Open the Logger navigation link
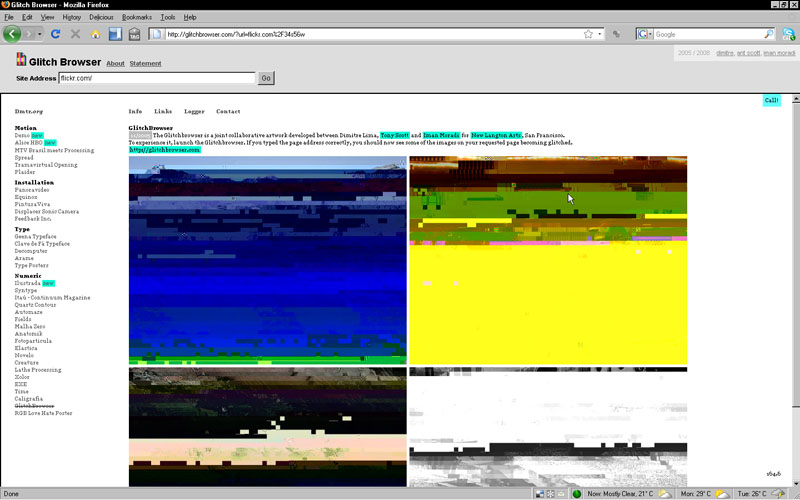The height and width of the screenshot is (500, 800). pyautogui.click(x=194, y=111)
